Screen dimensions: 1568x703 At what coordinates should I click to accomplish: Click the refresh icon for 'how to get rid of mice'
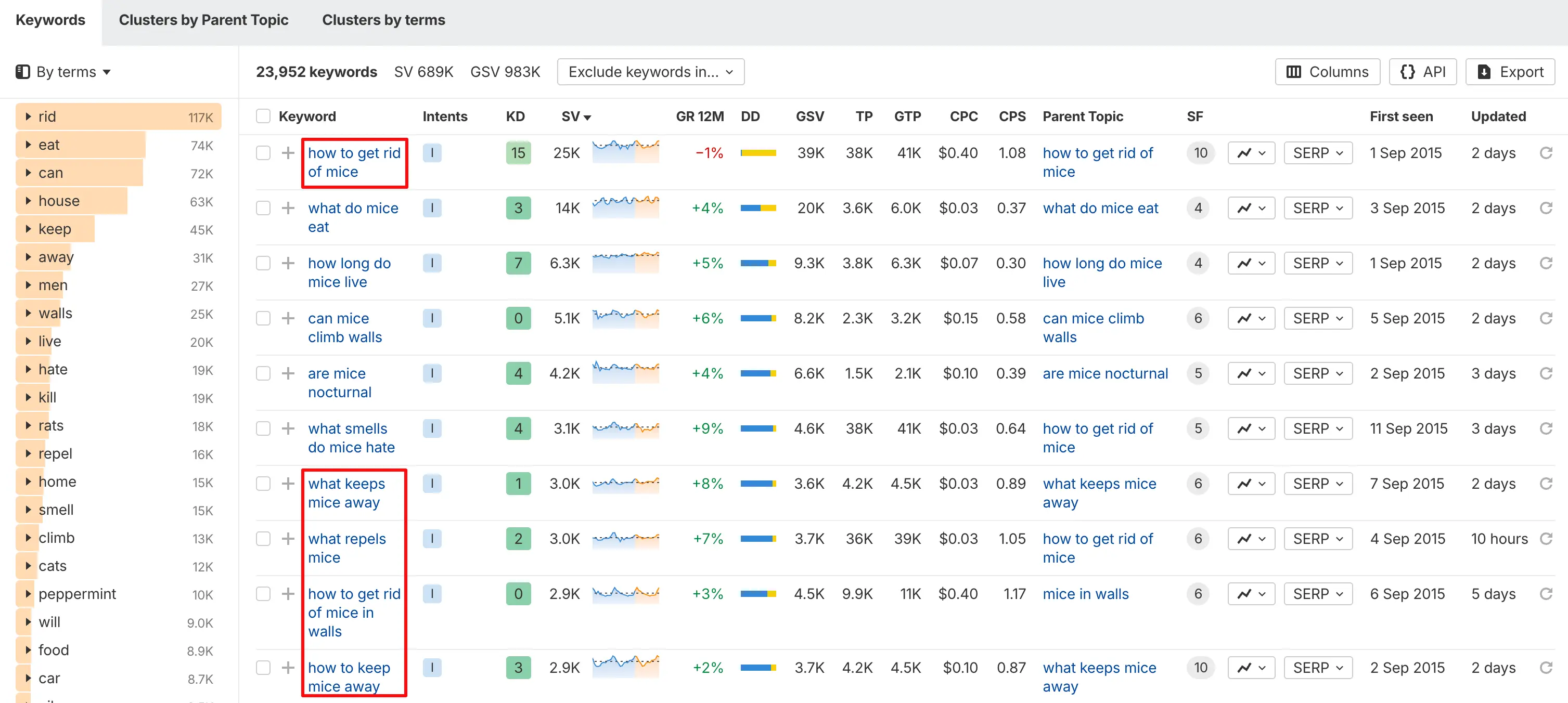tap(1546, 153)
